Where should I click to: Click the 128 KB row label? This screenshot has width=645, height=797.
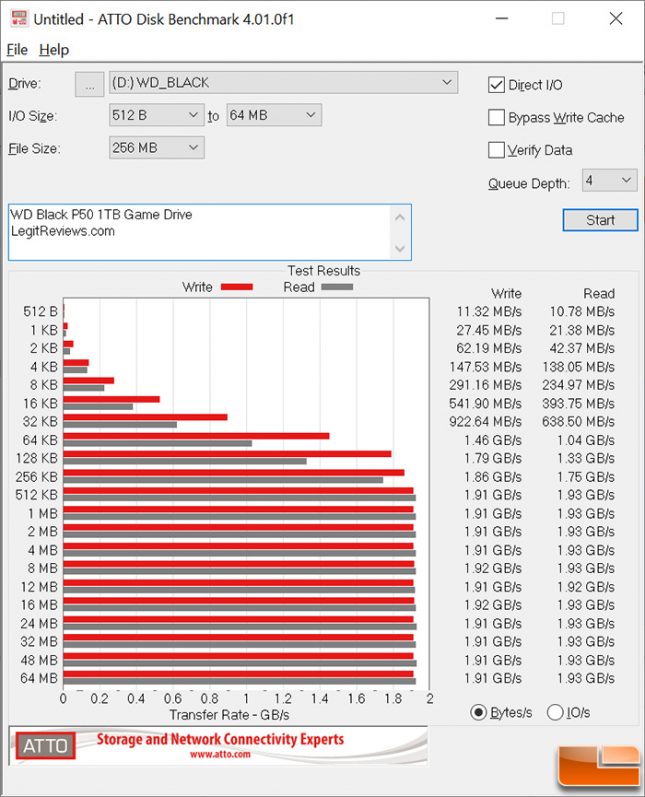[x=37, y=458]
